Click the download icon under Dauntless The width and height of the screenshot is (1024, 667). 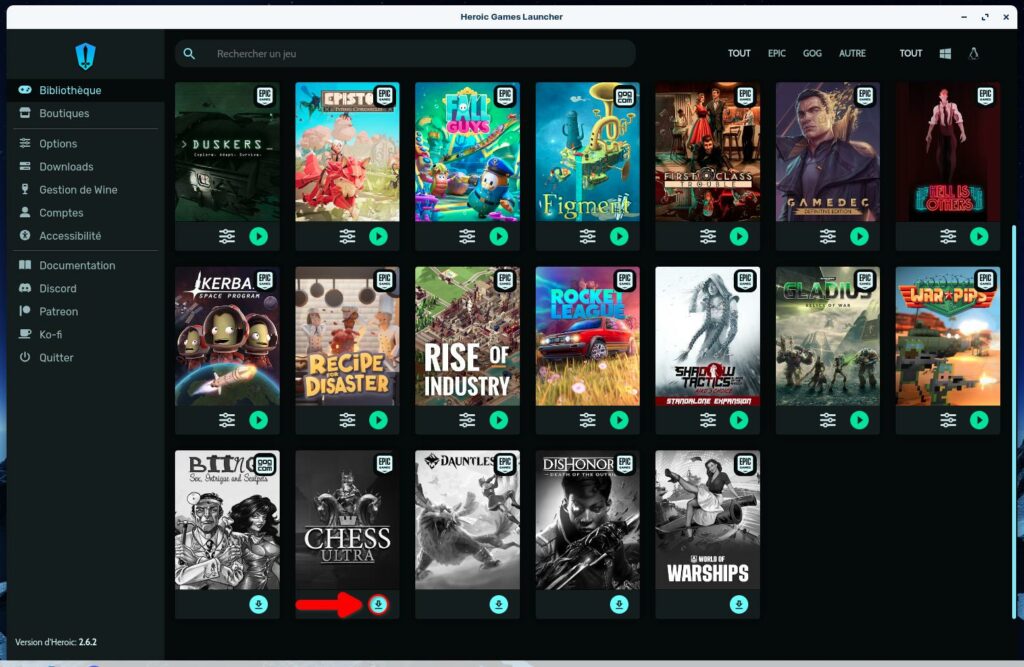pos(499,604)
